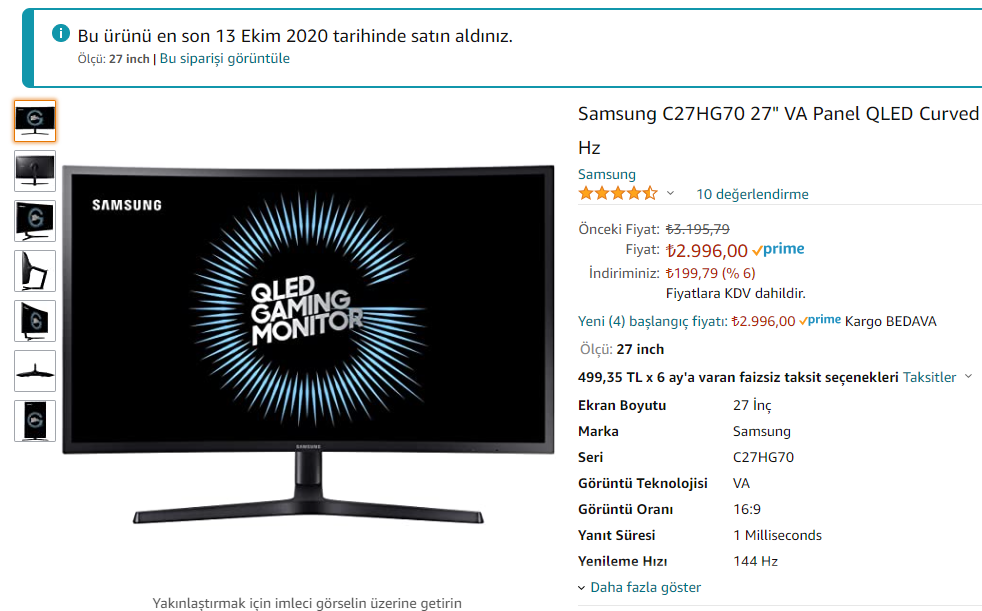Click the prime badge beside the price
The image size is (982, 611).
(778, 249)
